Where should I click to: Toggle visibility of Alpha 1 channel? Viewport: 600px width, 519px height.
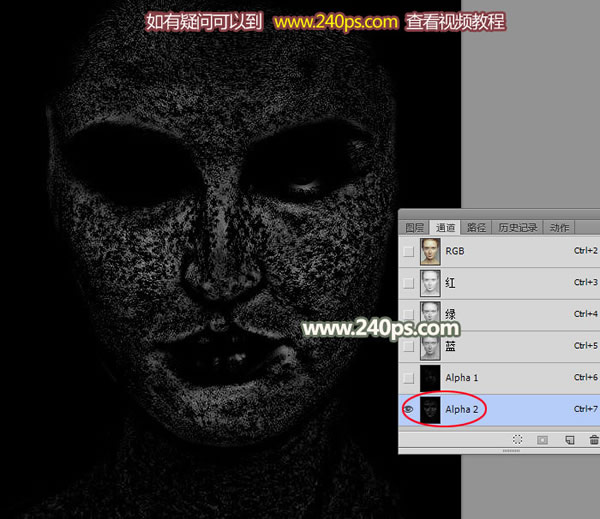coord(409,378)
